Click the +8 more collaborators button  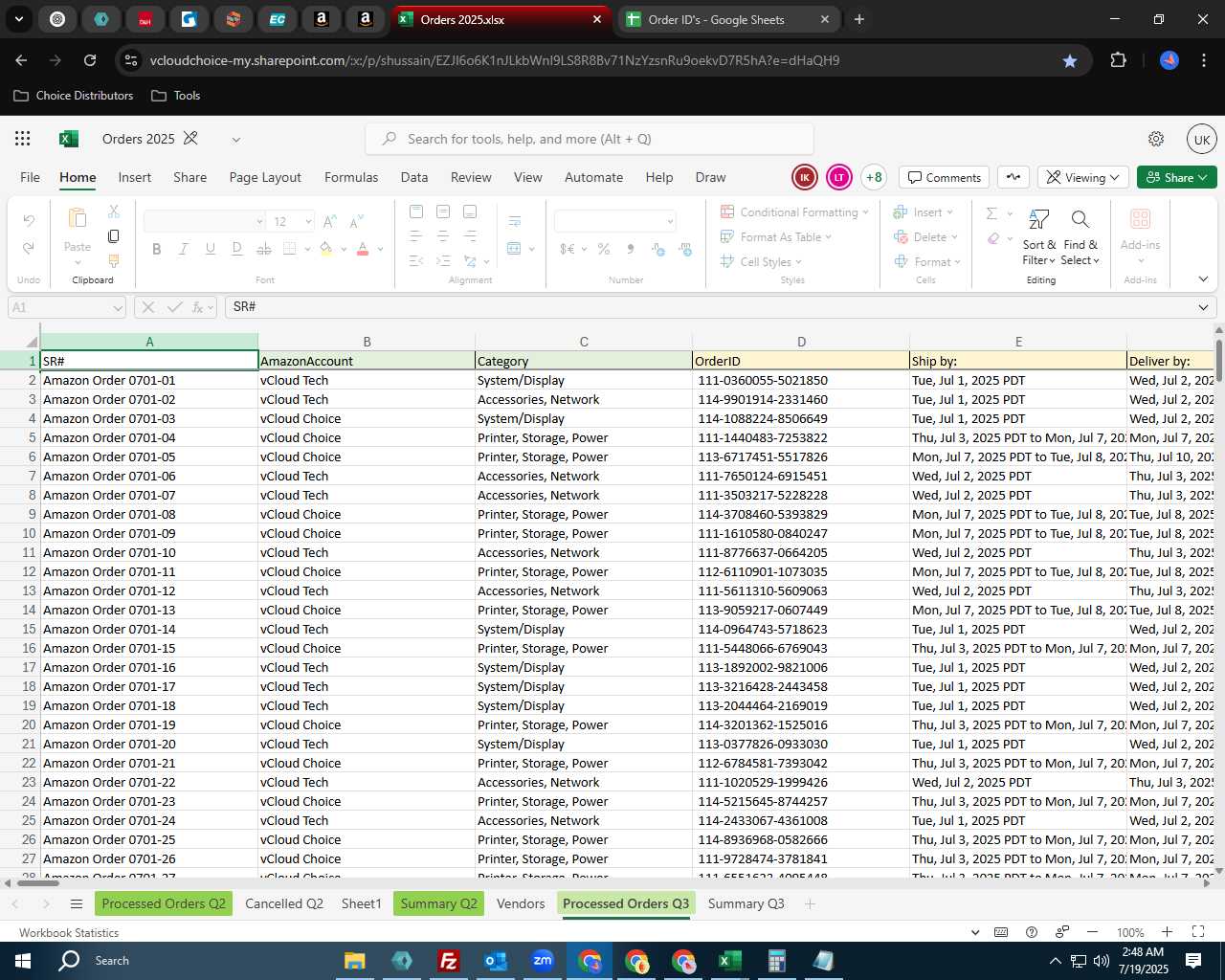tap(874, 177)
